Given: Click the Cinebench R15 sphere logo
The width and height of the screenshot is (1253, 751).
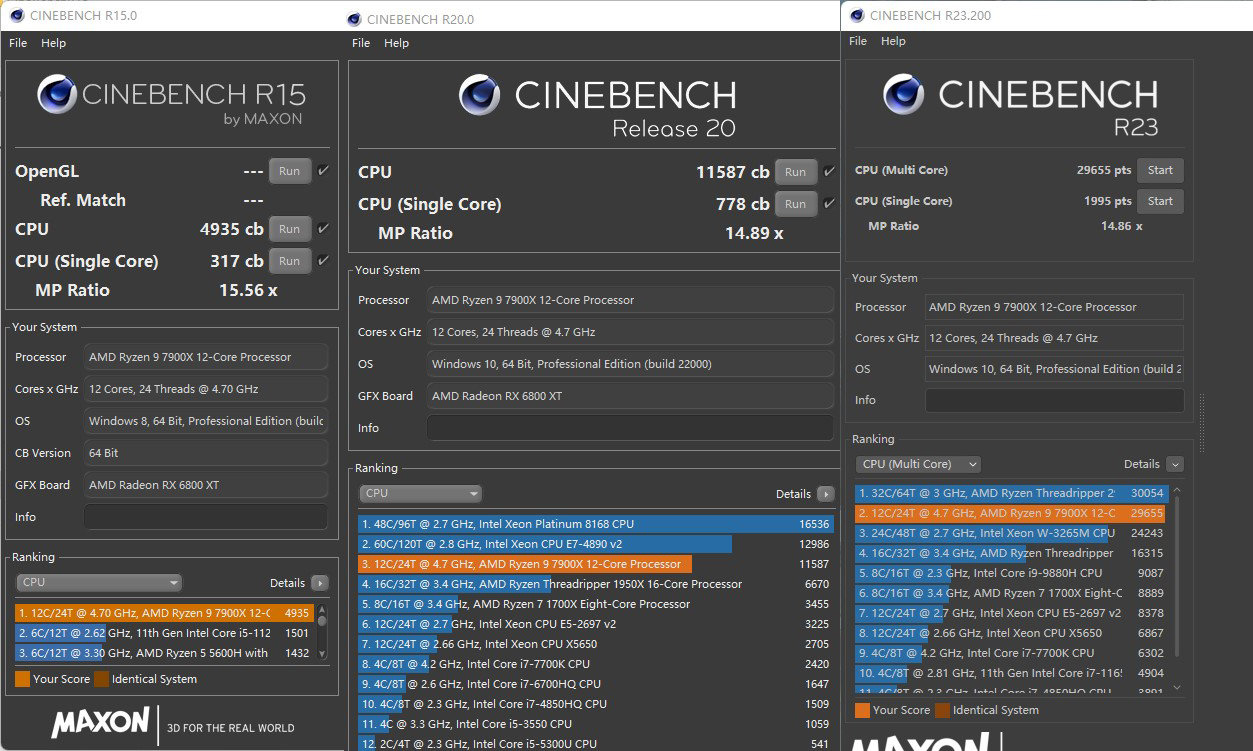Looking at the screenshot, I should [57, 95].
